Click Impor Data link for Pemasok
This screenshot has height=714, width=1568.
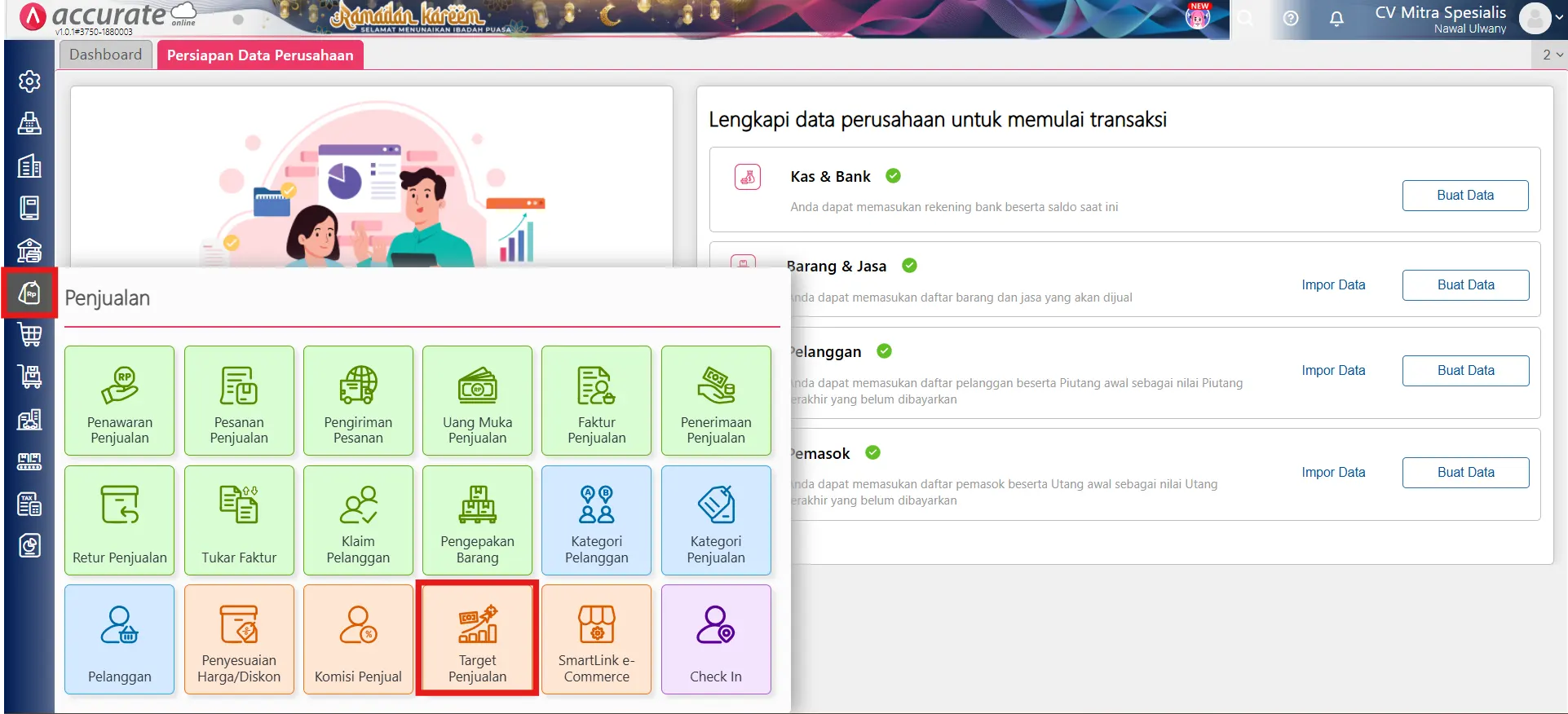(x=1332, y=473)
